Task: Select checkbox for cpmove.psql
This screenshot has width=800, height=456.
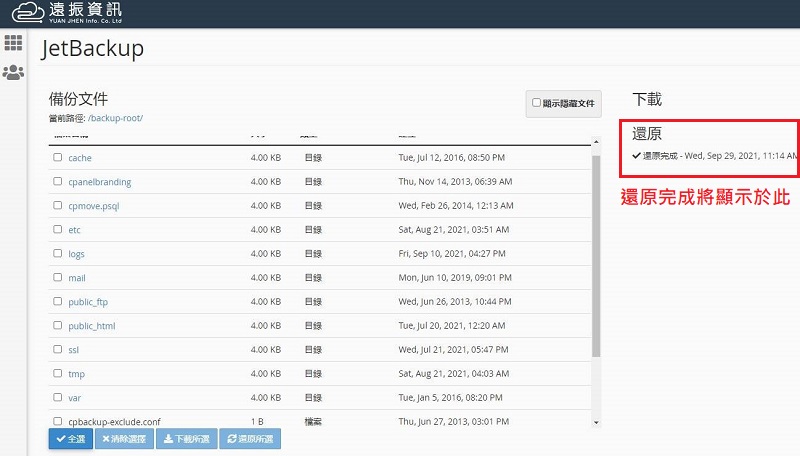Action: click(x=58, y=205)
